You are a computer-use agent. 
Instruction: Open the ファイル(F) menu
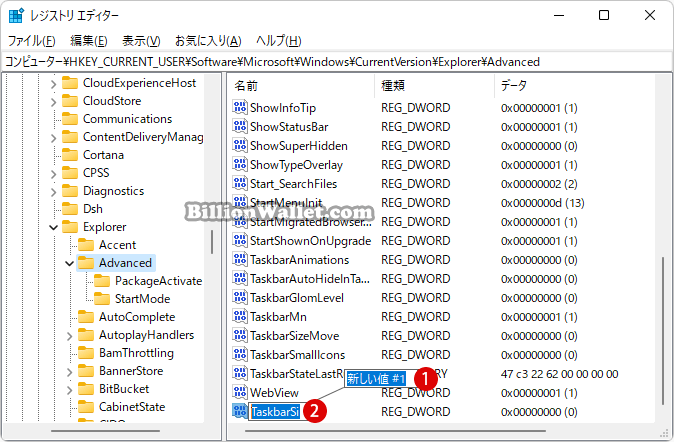(x=31, y=41)
